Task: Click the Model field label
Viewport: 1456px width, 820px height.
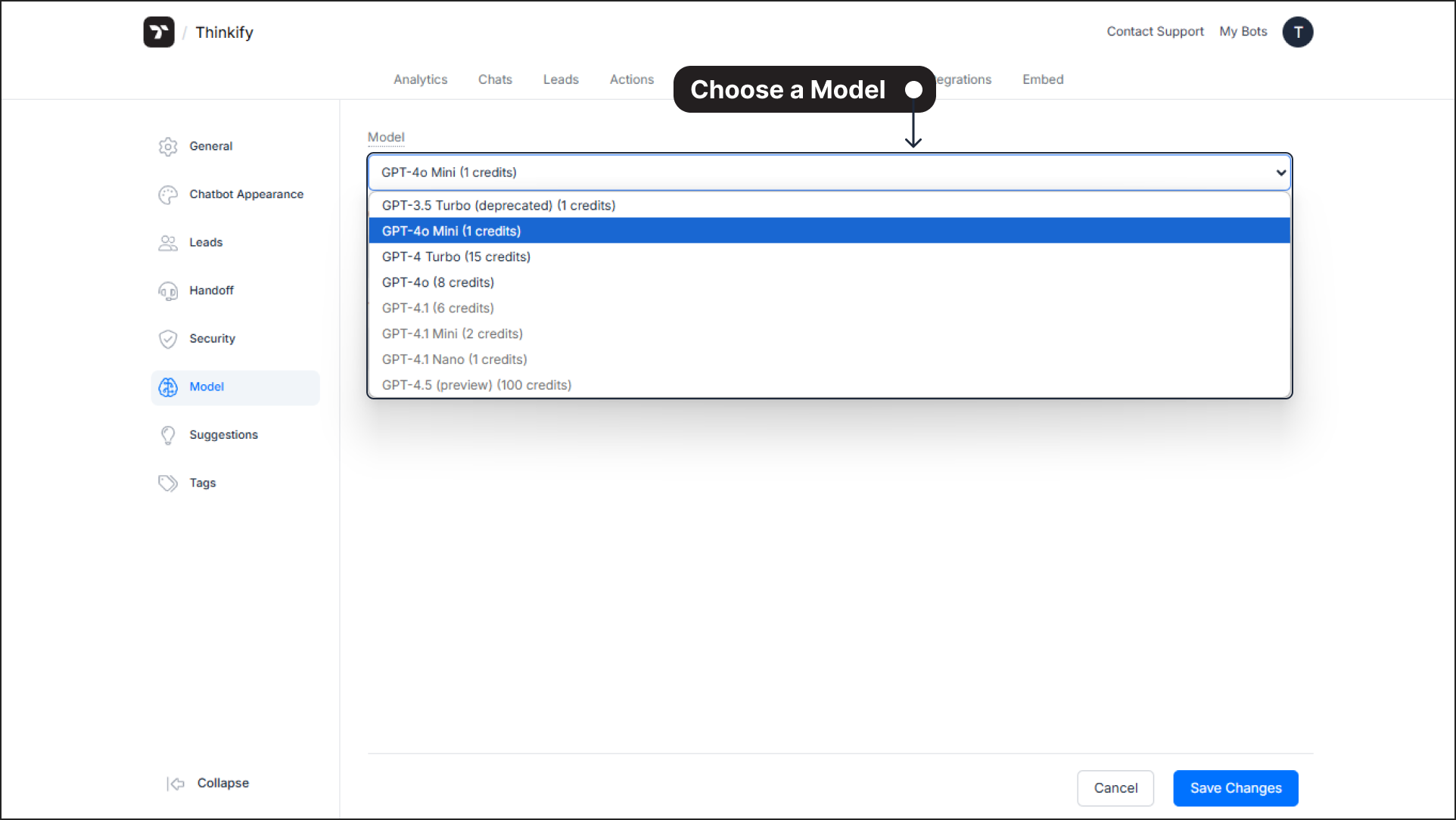Action: tap(386, 138)
